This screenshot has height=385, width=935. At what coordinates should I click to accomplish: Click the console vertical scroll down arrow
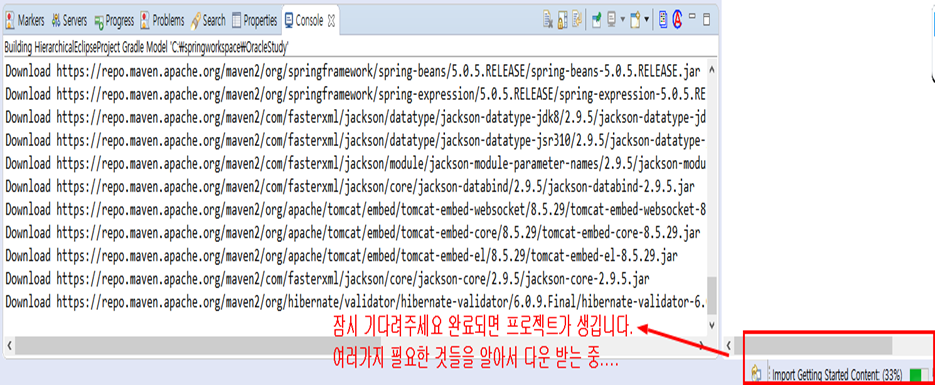click(x=710, y=325)
